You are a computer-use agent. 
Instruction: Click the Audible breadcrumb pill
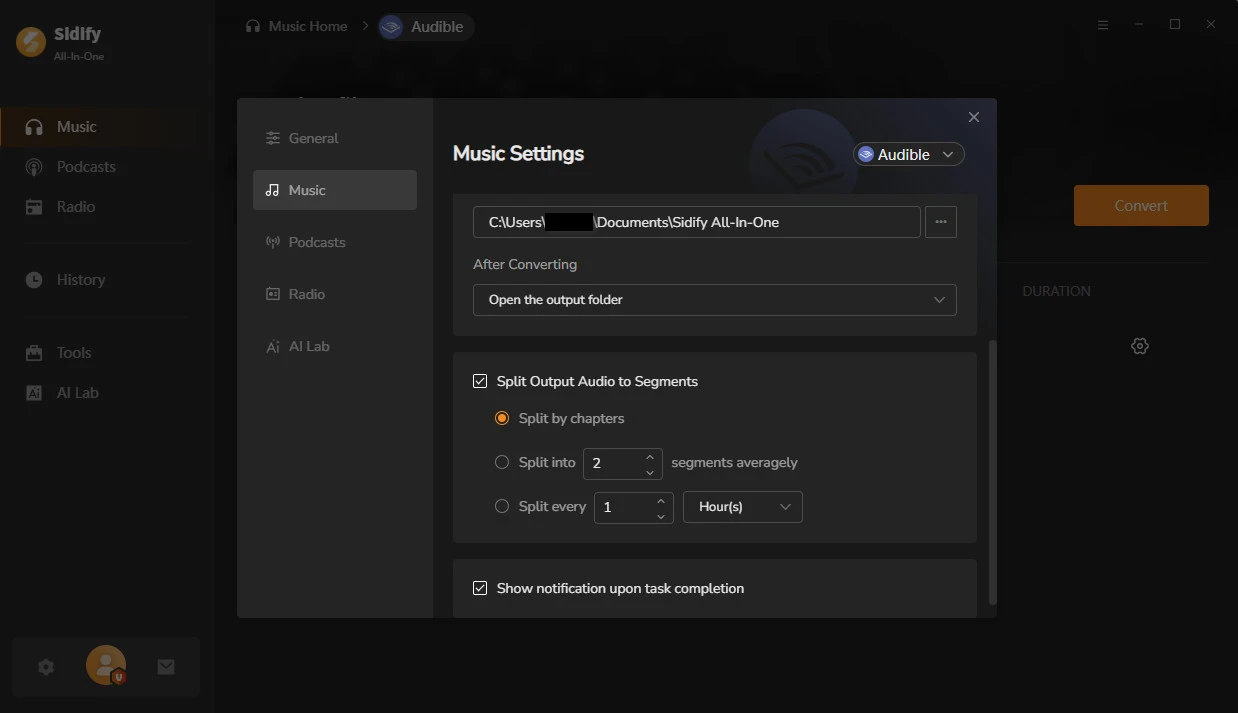click(x=425, y=27)
